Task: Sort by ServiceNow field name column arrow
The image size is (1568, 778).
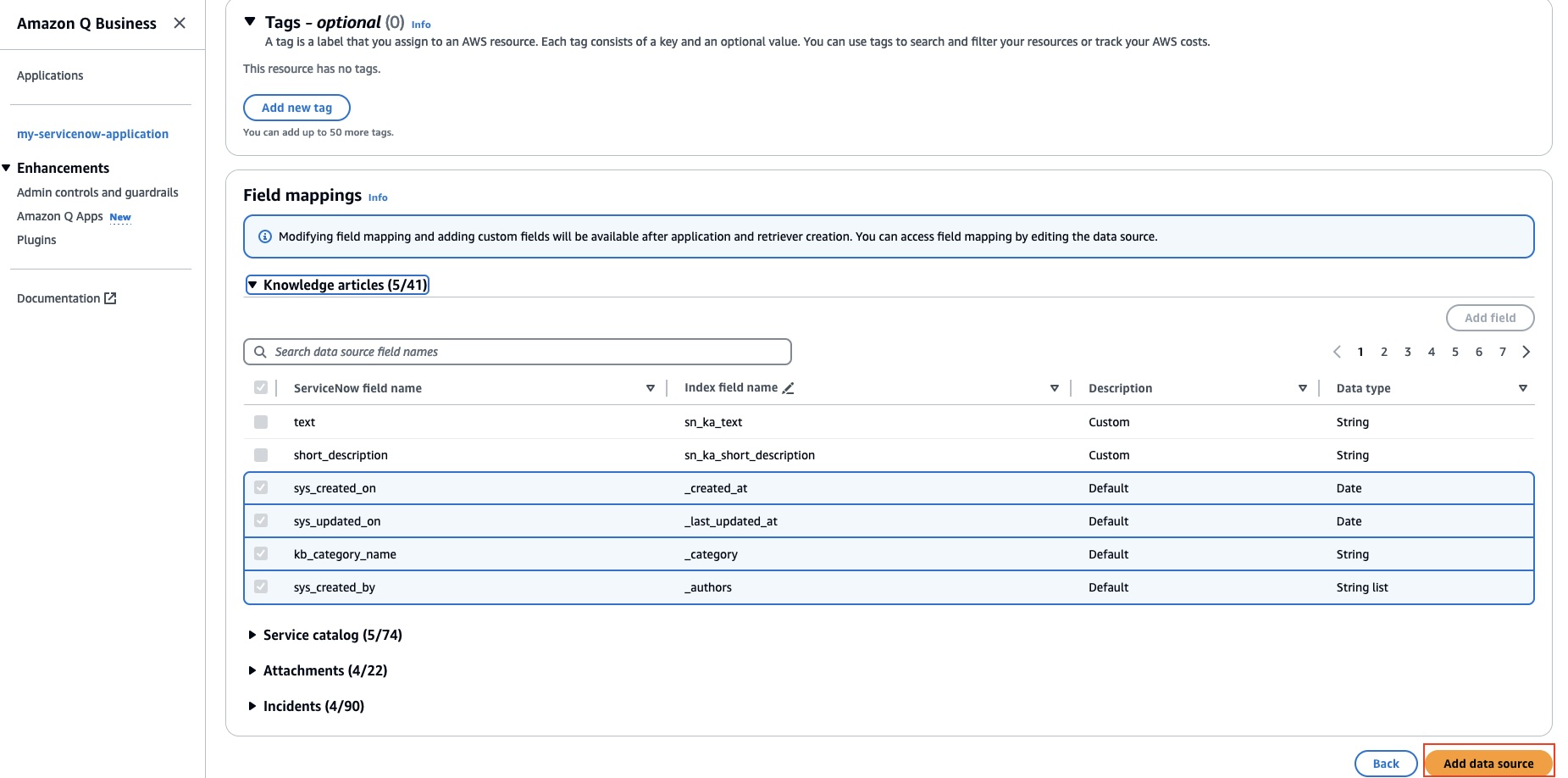Action: (651, 388)
